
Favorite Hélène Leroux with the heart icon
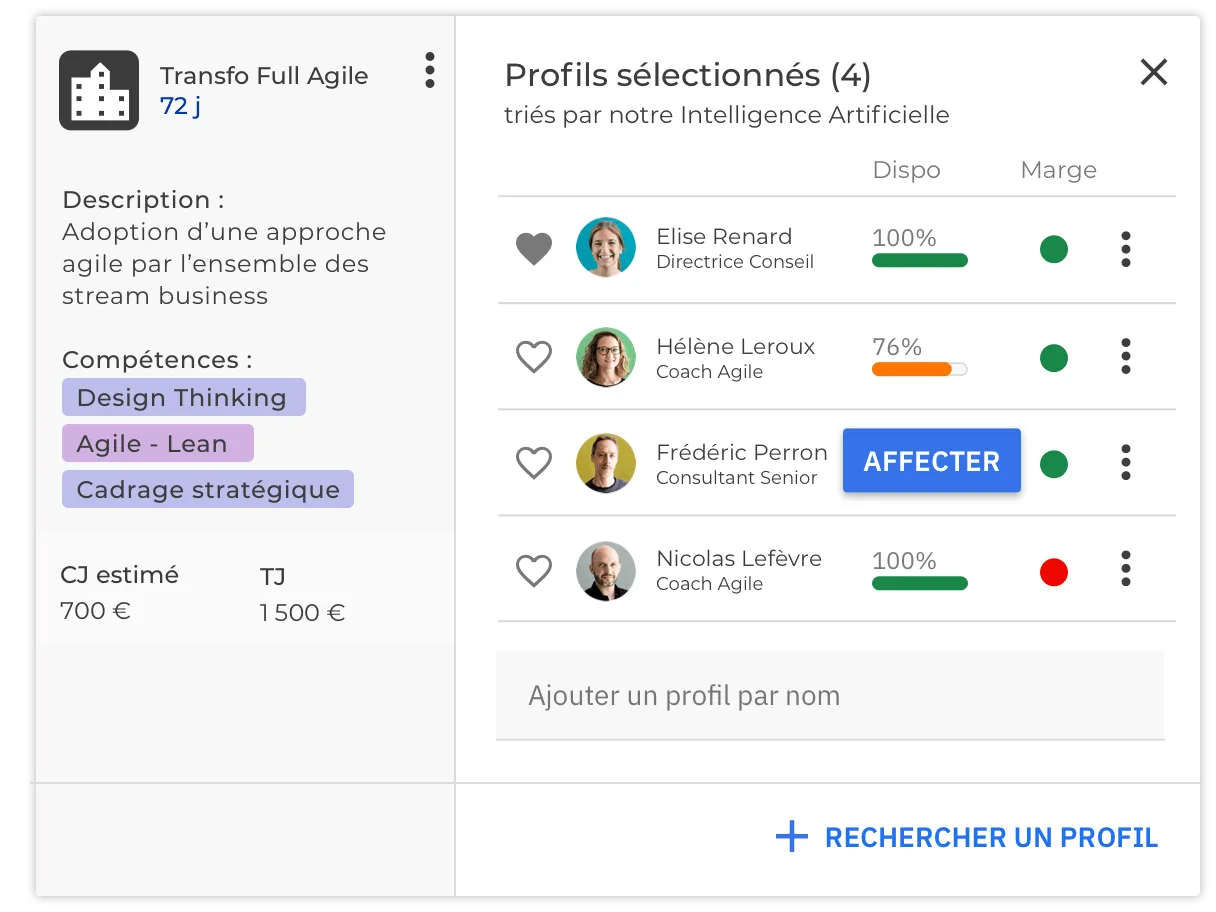coord(534,357)
